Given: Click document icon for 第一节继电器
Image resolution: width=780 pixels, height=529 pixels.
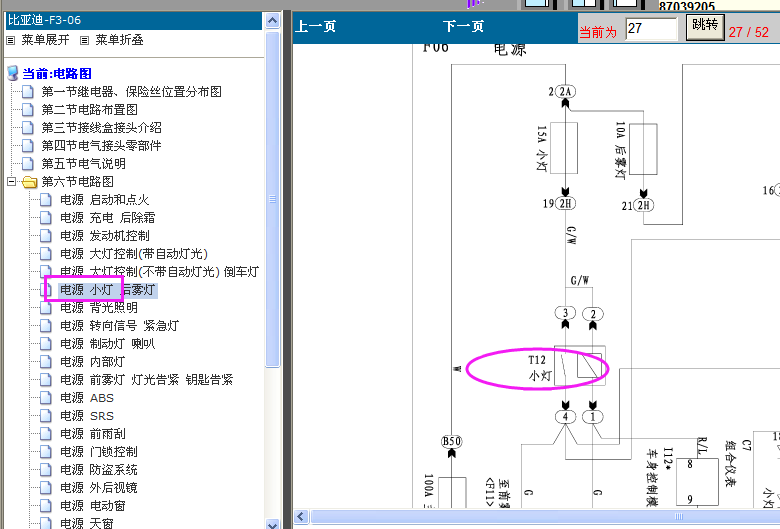Looking at the screenshot, I should coord(28,92).
